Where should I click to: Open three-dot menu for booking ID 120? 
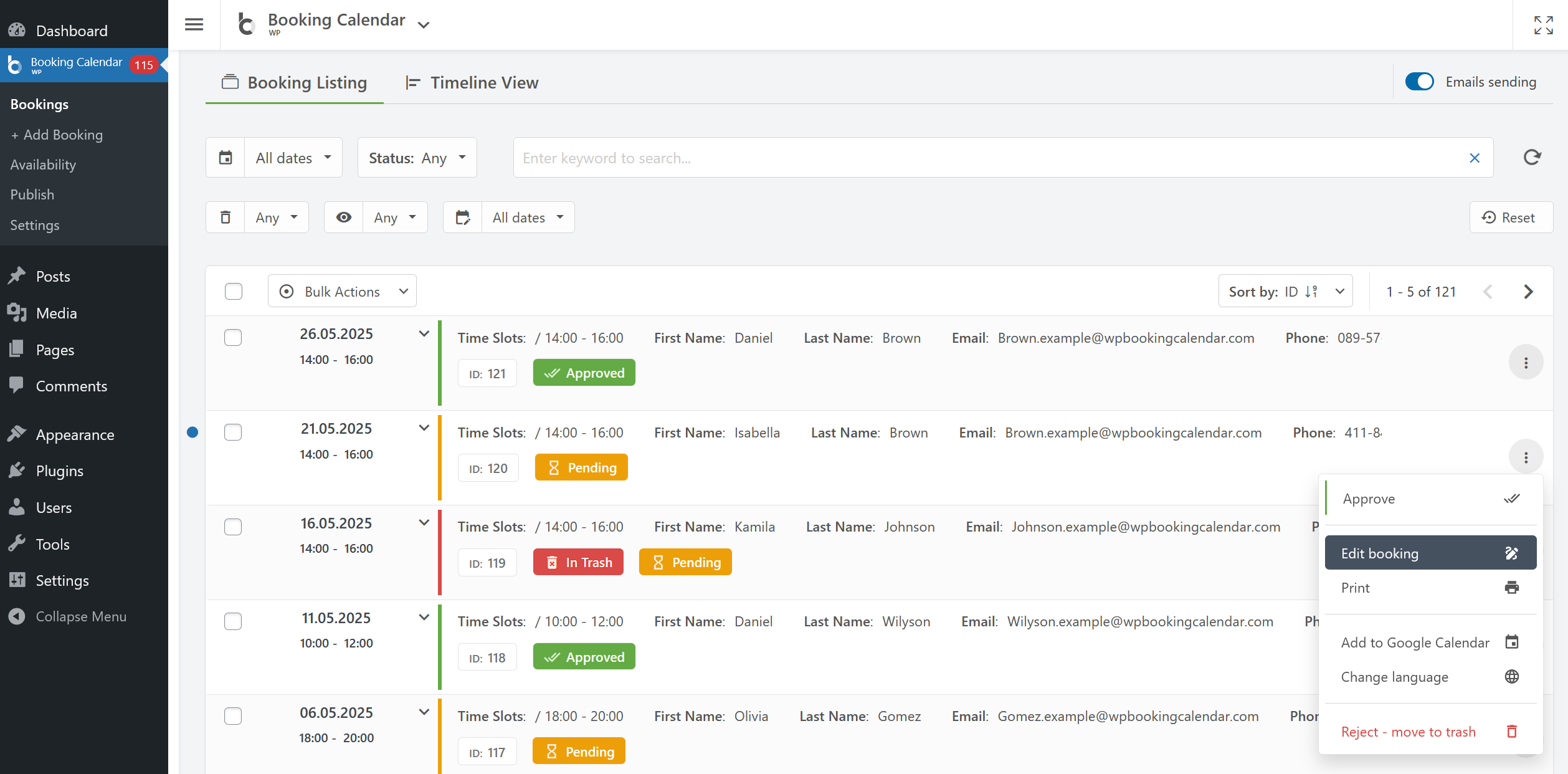click(x=1526, y=457)
